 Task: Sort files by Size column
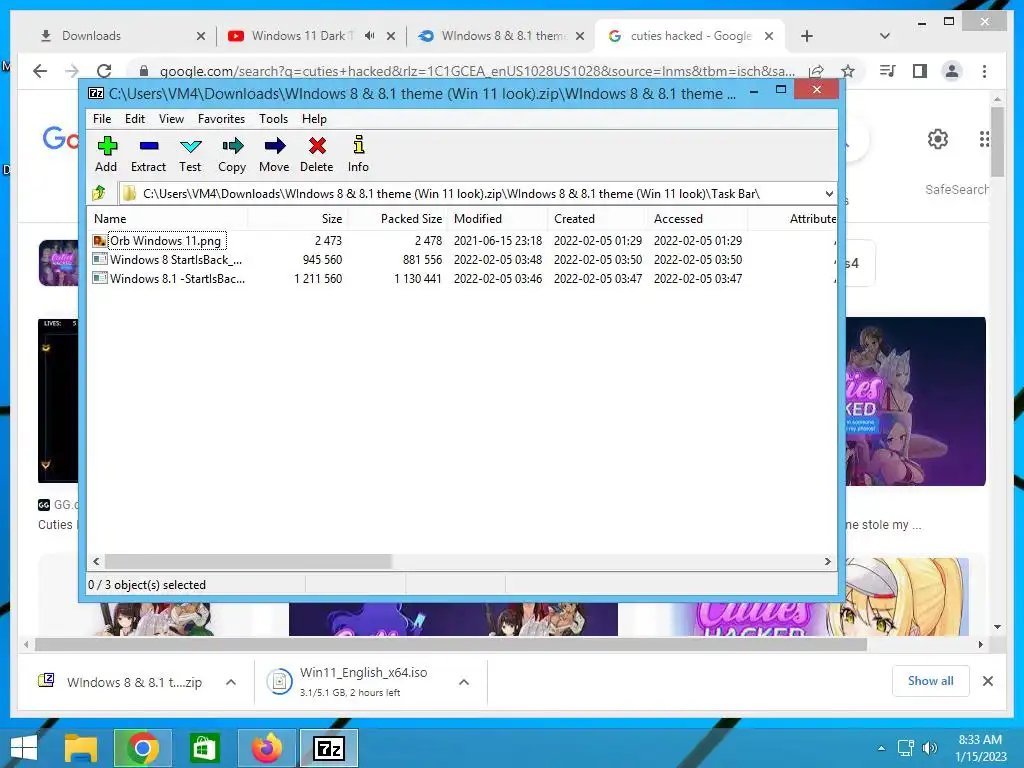point(297,219)
